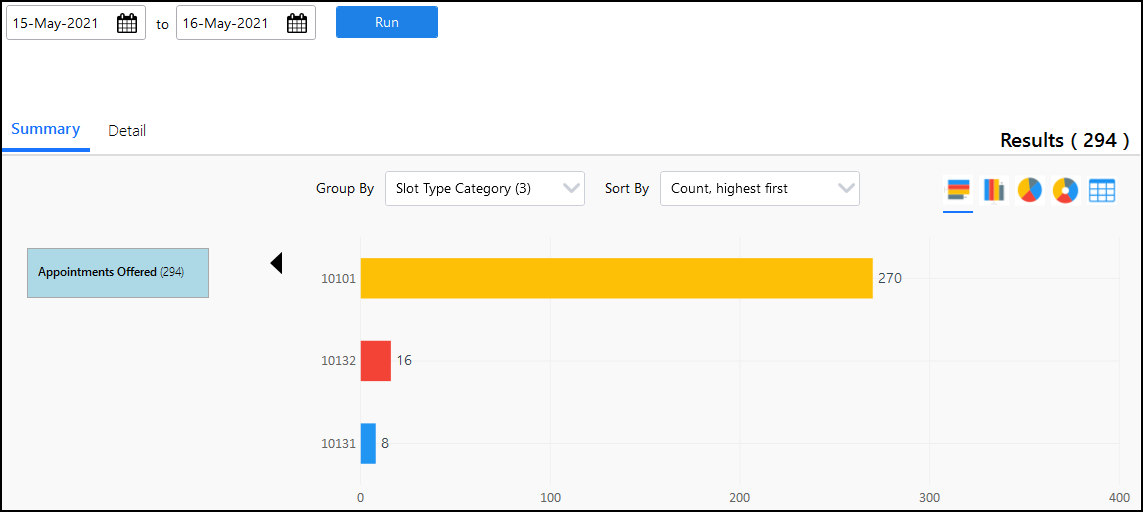Expand the Sort By dropdown

pos(759,188)
